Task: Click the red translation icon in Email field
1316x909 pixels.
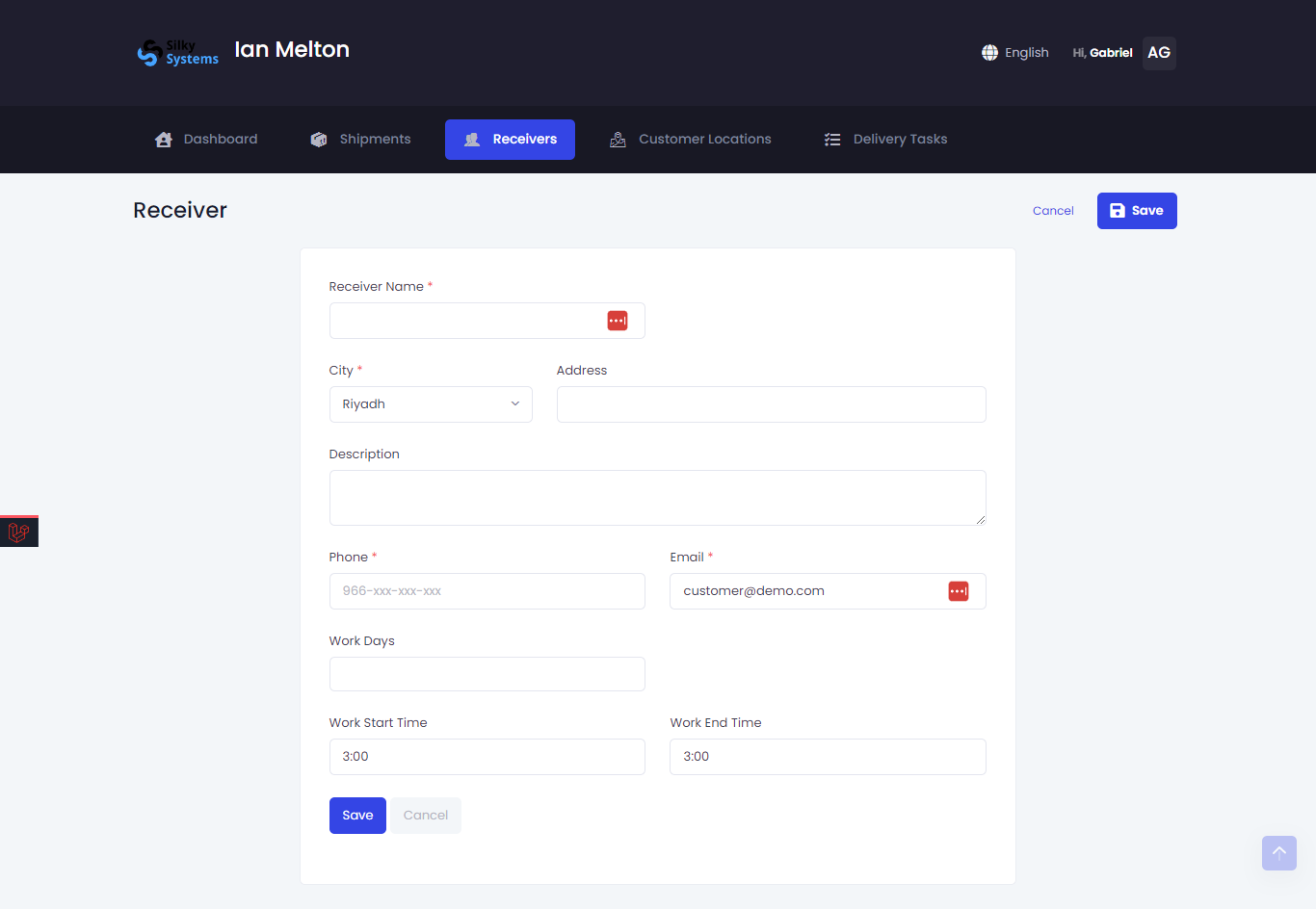Action: coord(959,590)
